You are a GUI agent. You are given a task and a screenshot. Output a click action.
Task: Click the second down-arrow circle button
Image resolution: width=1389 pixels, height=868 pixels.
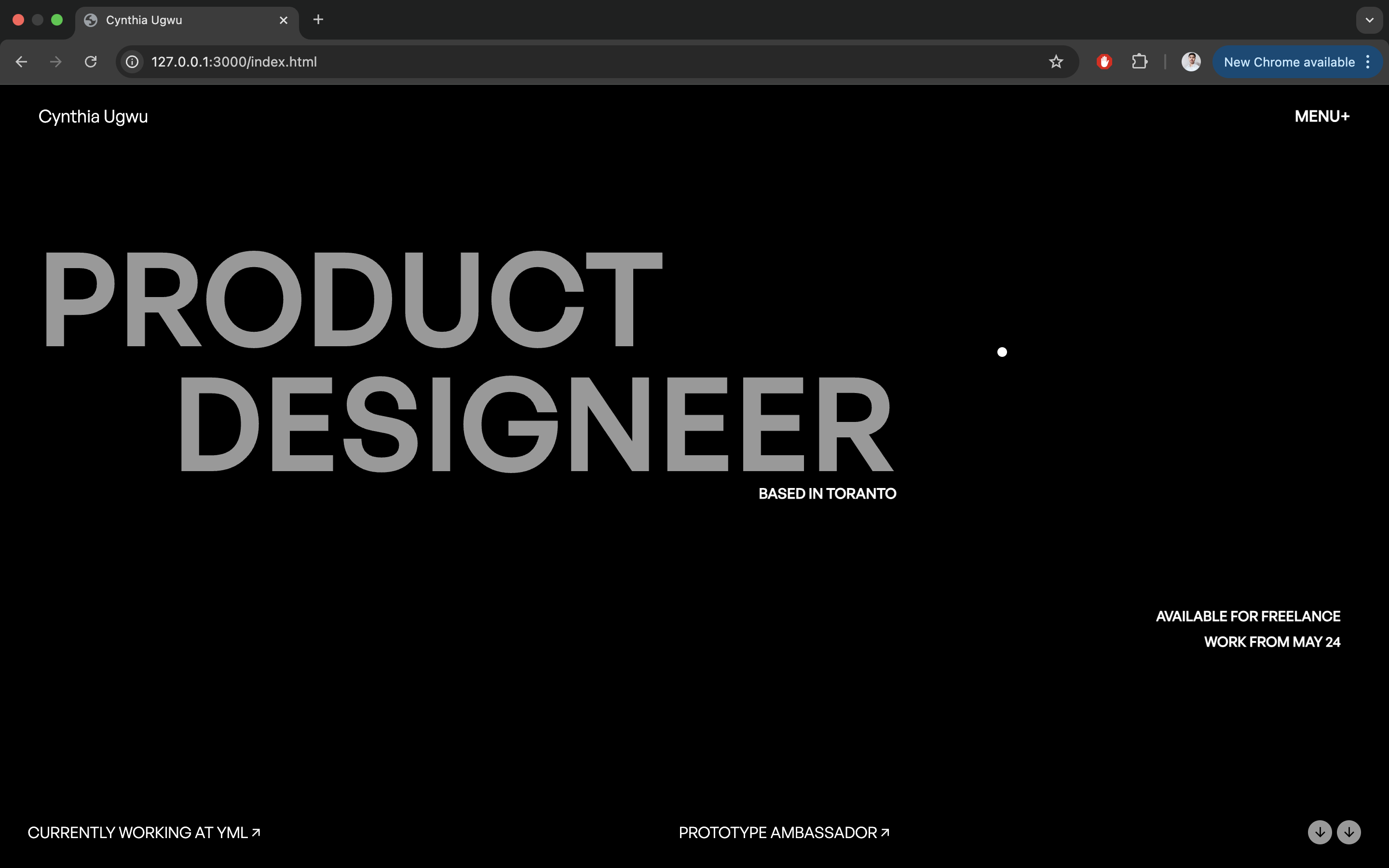(x=1349, y=832)
